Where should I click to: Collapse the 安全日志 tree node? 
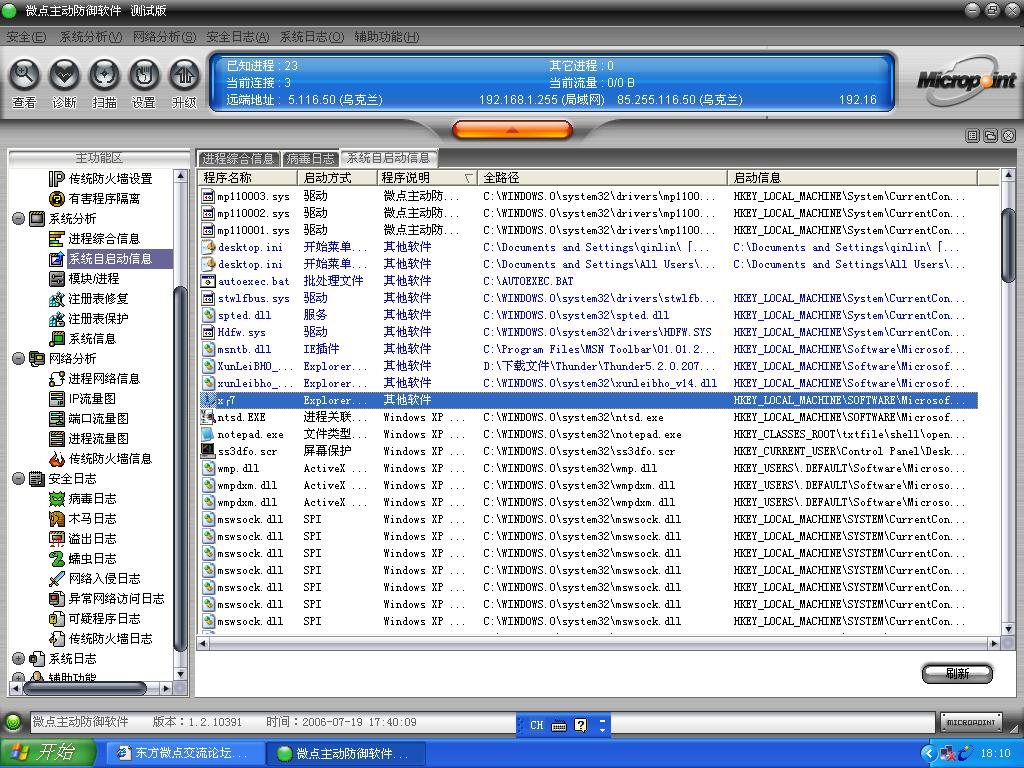[x=18, y=479]
